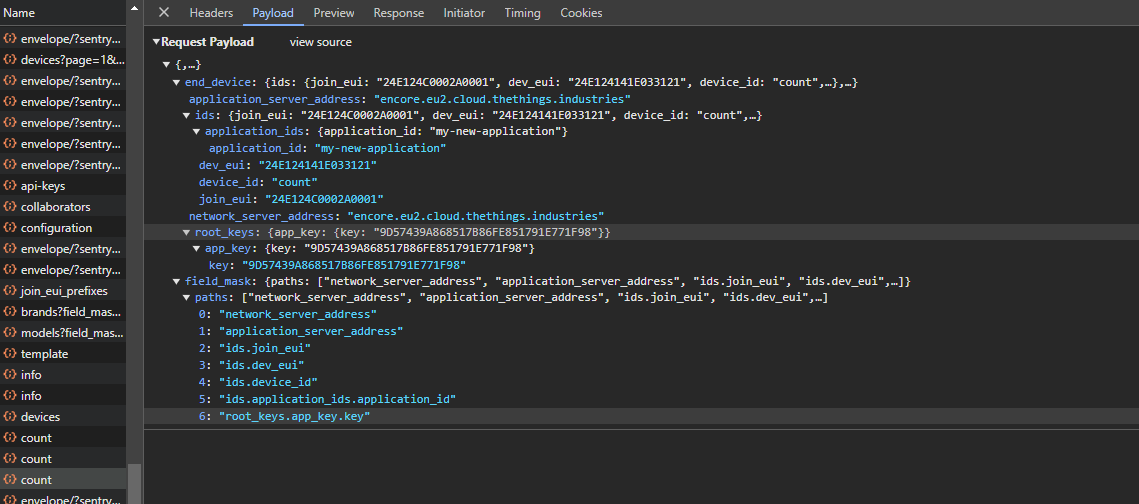Collapse the root {,…} object node

coord(168,65)
